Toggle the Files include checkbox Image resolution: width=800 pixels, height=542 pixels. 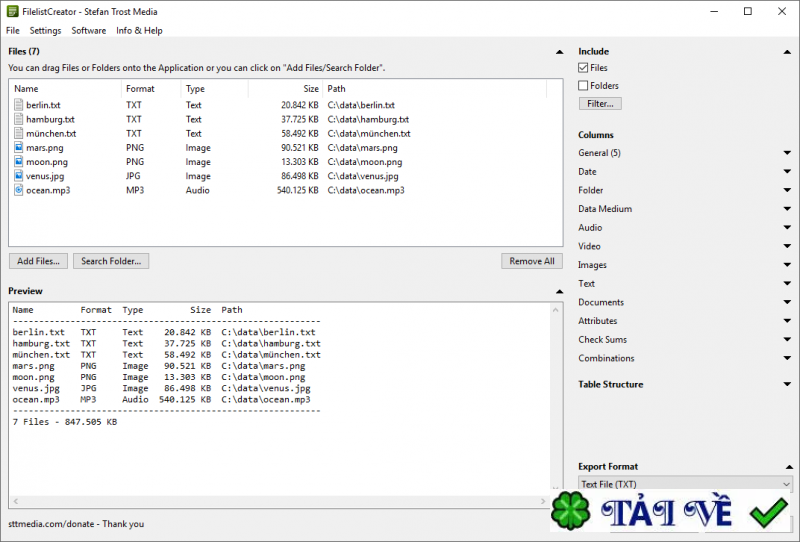pyautogui.click(x=583, y=67)
